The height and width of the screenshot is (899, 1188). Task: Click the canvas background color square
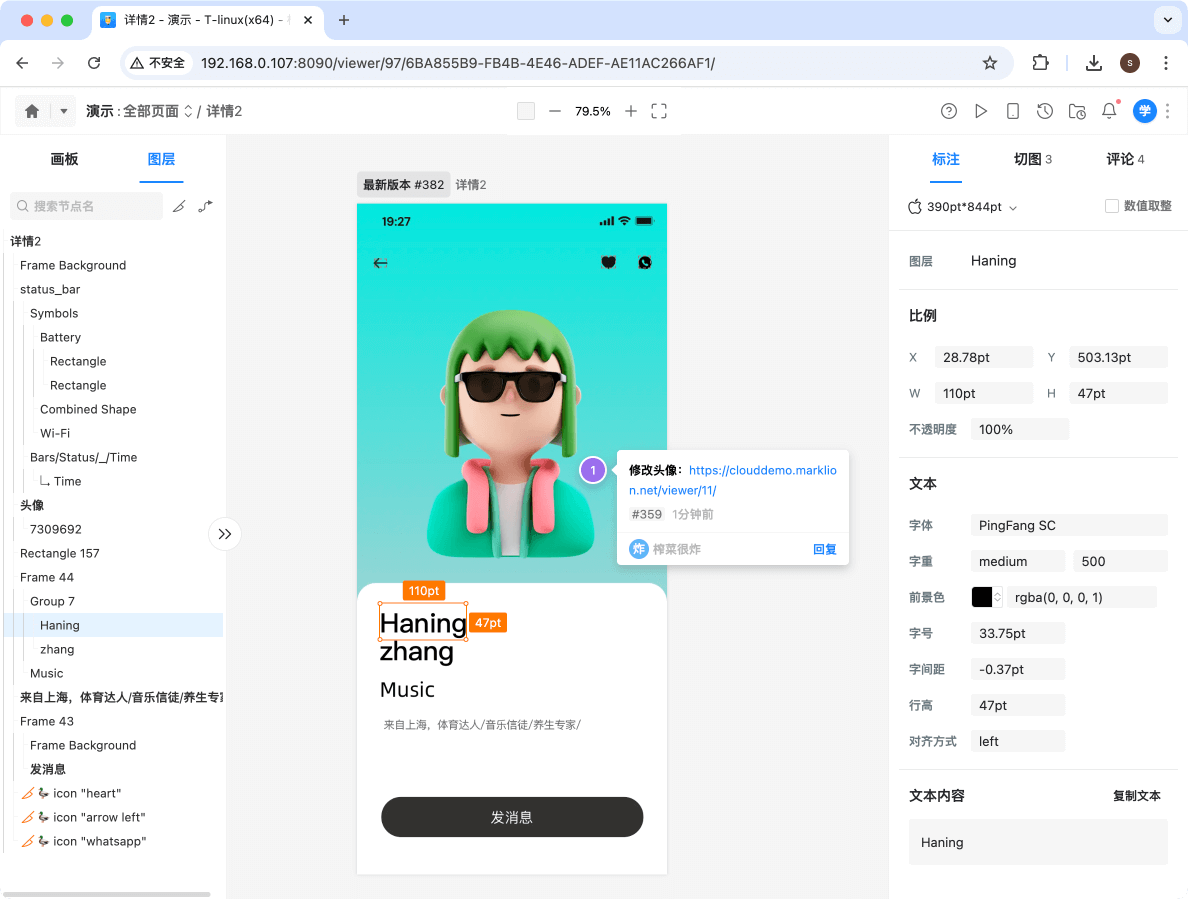[526, 111]
